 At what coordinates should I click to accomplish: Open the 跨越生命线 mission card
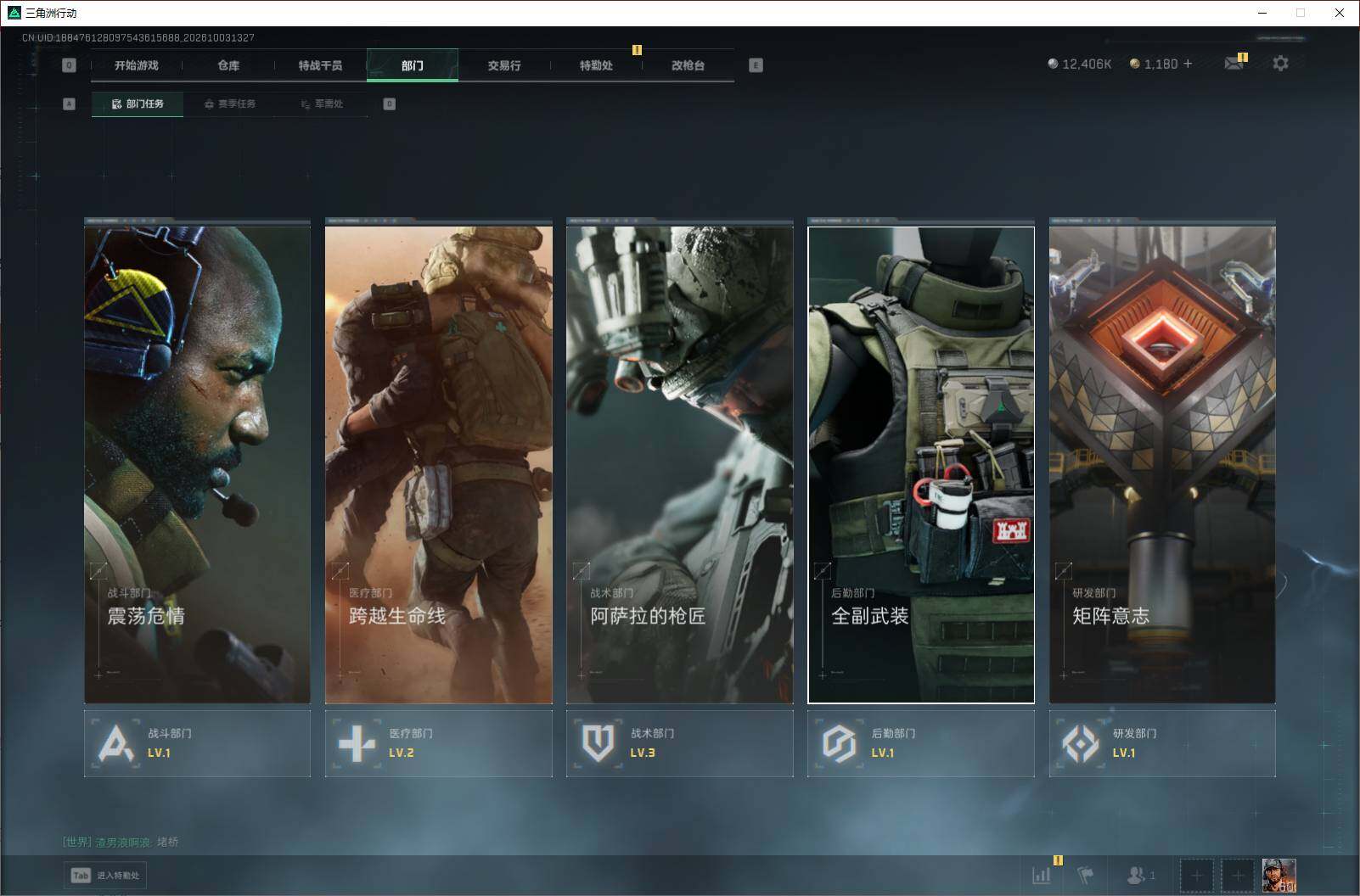439,465
